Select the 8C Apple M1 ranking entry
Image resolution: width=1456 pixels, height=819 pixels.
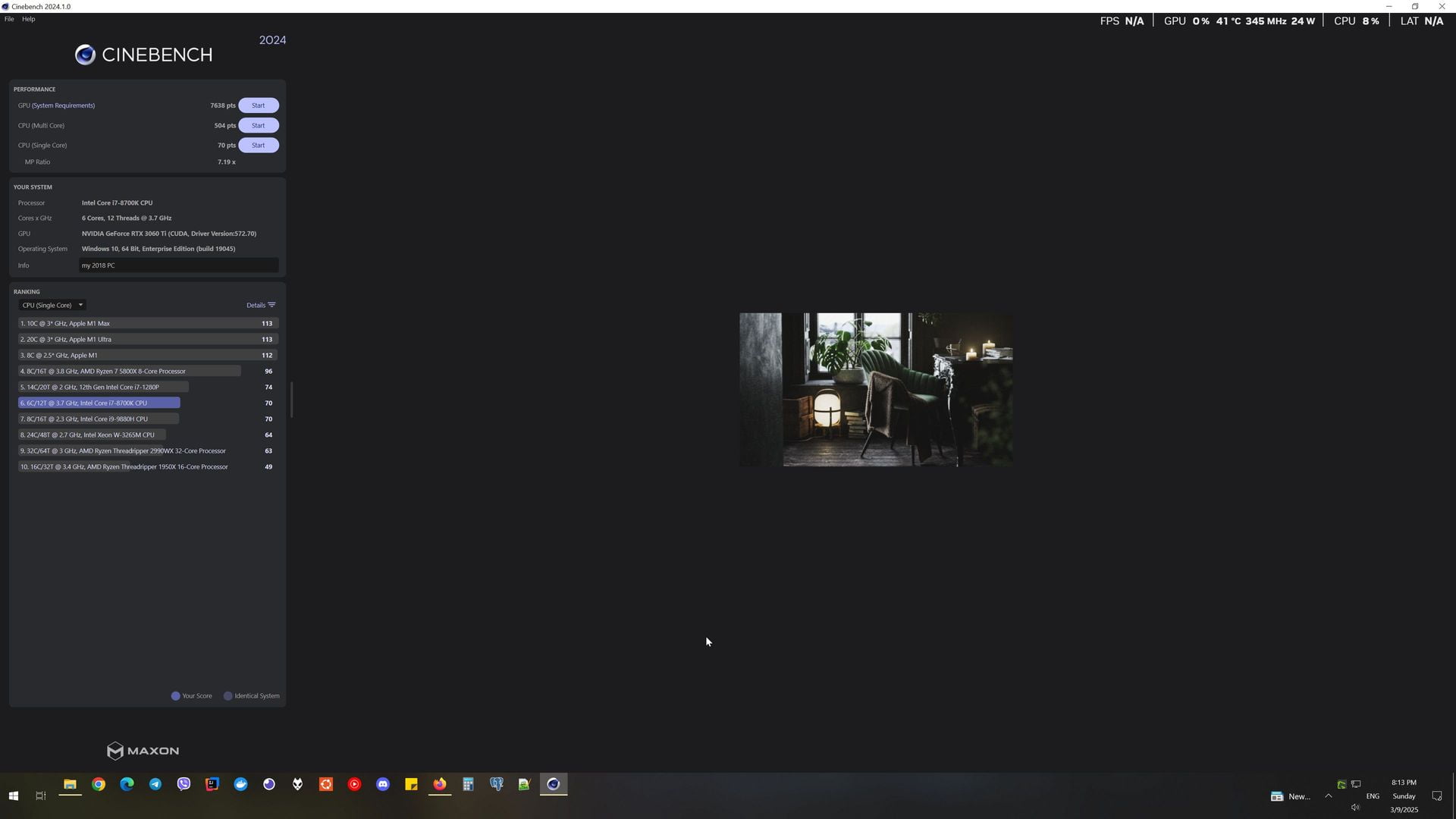[x=148, y=355]
